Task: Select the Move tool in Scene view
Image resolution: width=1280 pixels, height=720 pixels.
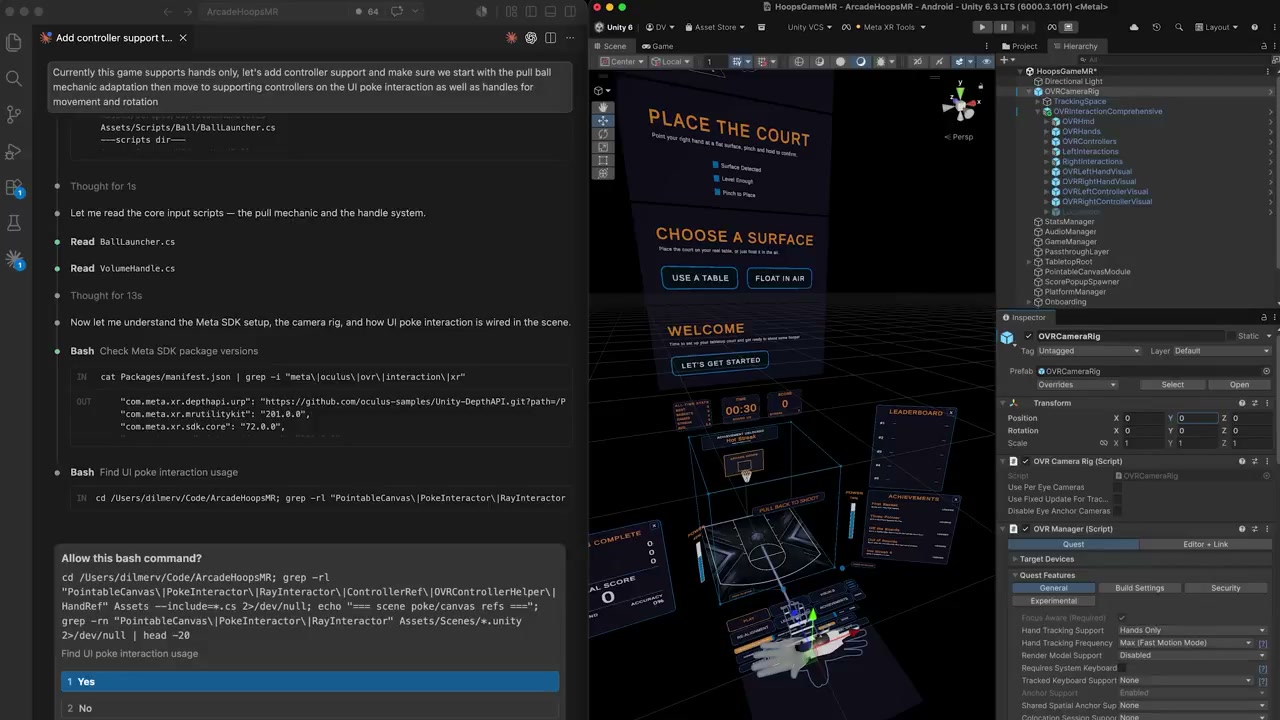Action: coord(602,120)
